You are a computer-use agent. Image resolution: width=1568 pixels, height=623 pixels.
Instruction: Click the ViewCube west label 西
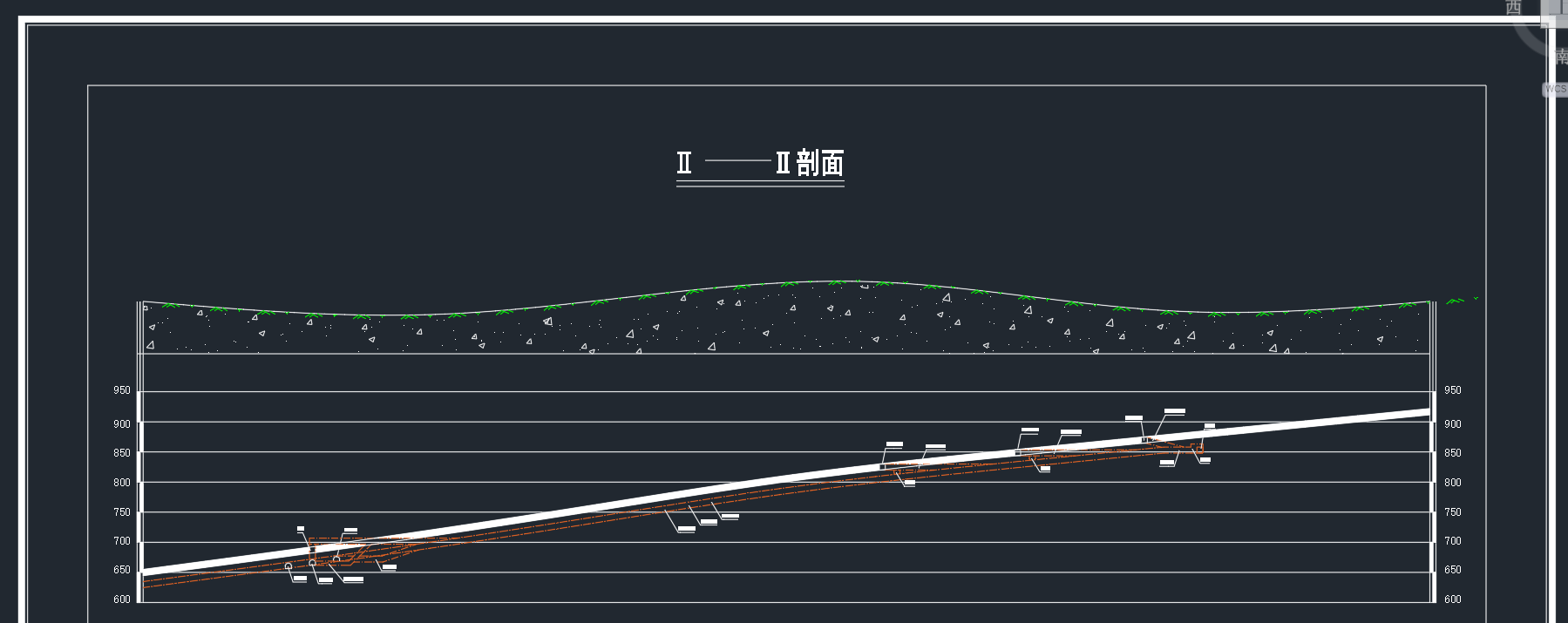(1513, 8)
